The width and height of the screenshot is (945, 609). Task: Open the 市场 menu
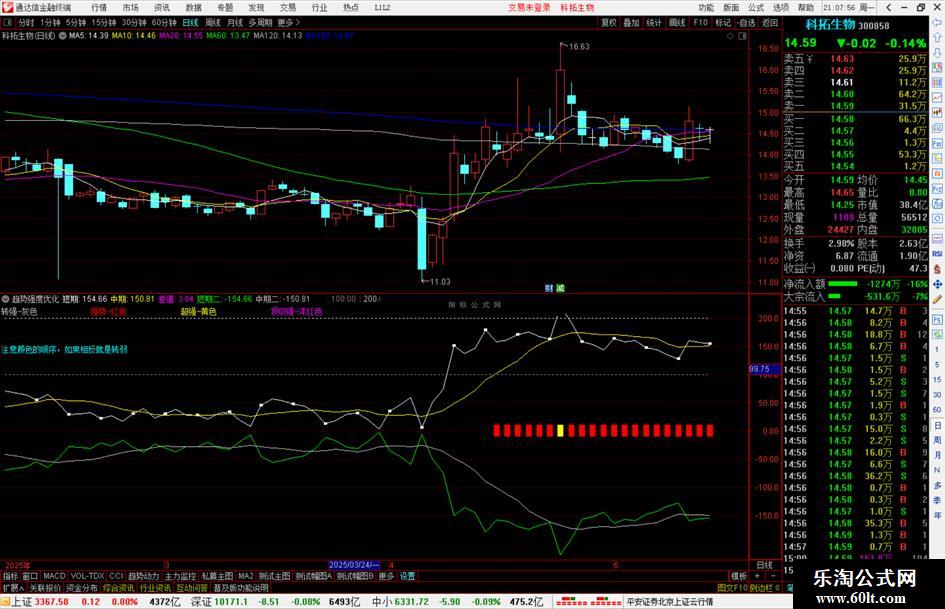(x=130, y=7)
